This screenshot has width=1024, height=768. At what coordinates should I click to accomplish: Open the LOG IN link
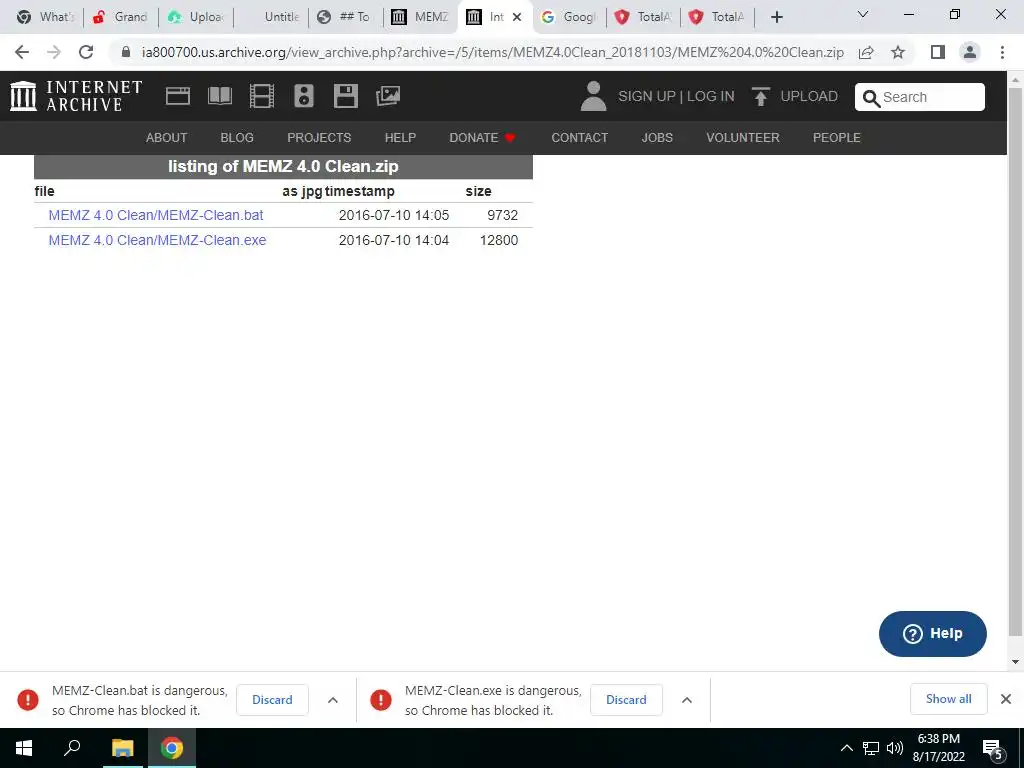[711, 97]
